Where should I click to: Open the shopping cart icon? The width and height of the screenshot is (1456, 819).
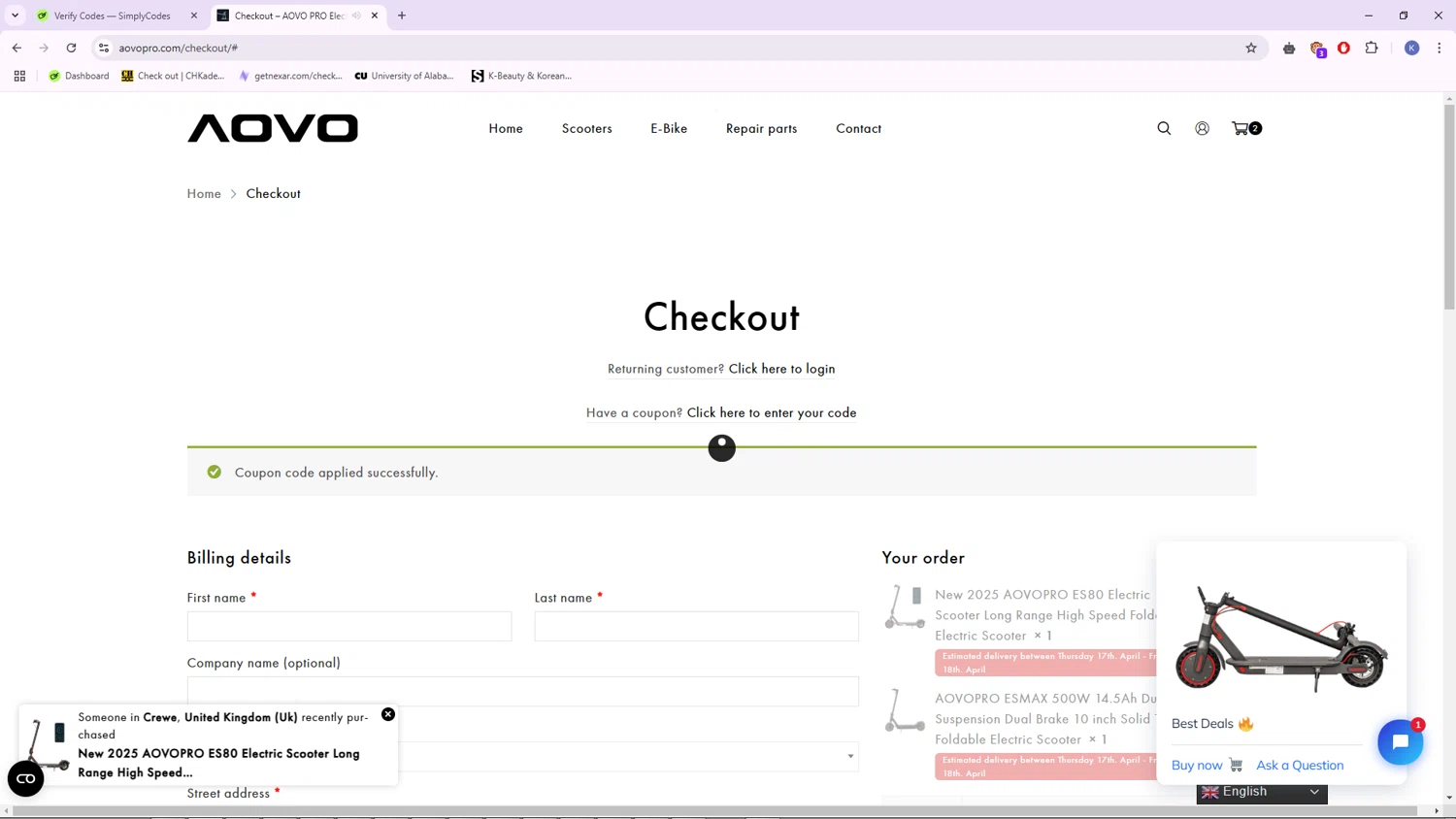(x=1246, y=128)
